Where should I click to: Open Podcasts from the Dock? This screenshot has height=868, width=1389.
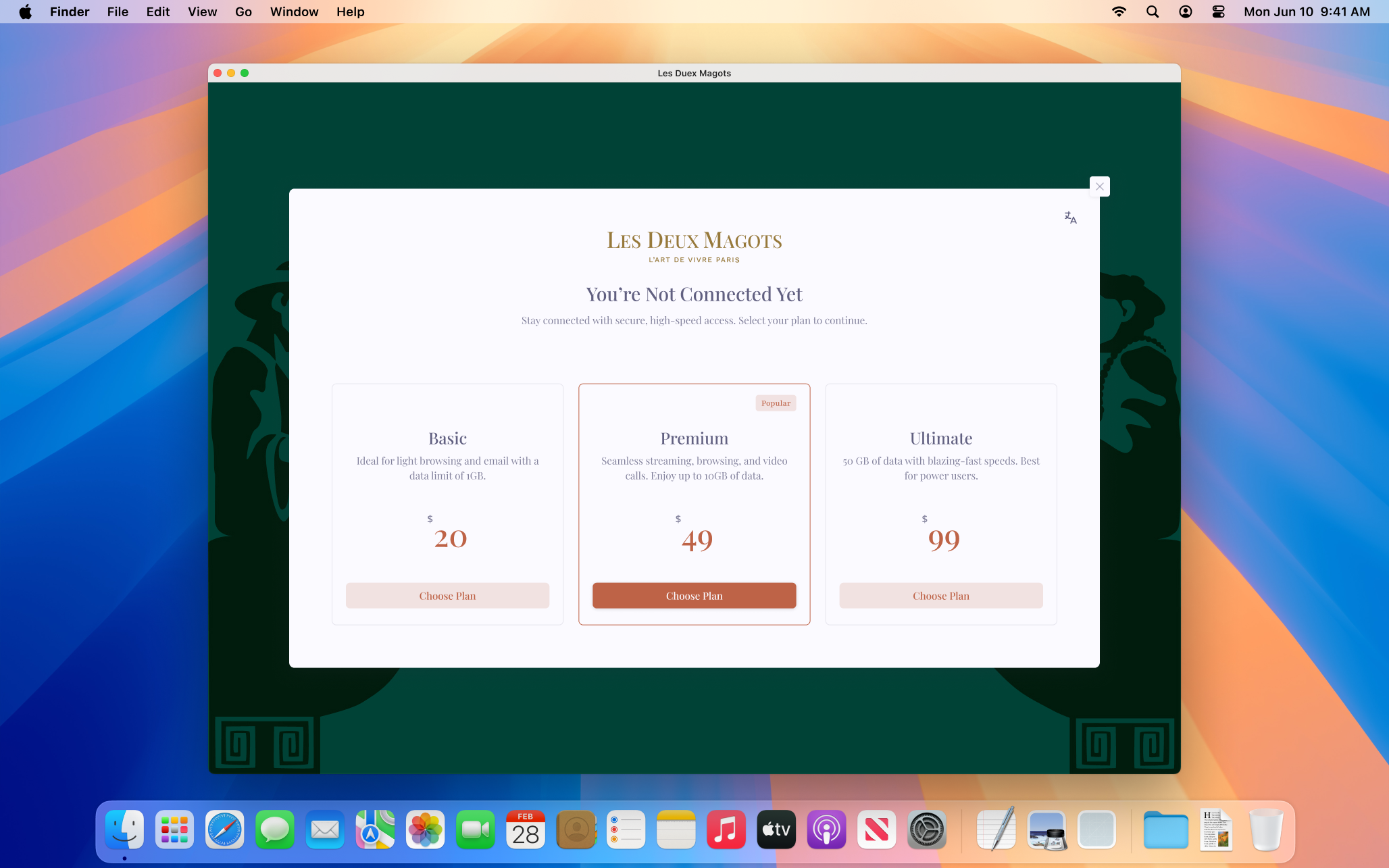click(826, 829)
